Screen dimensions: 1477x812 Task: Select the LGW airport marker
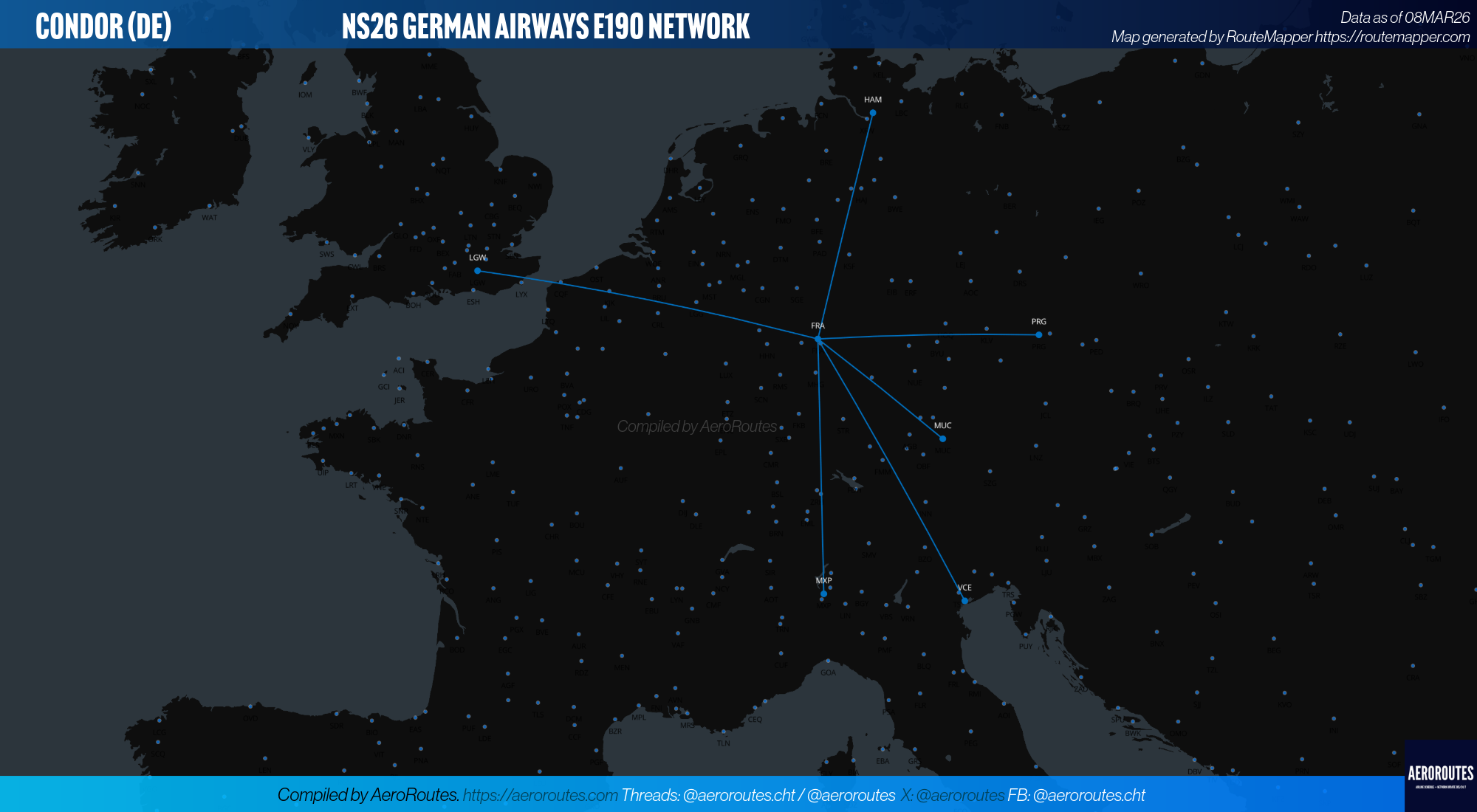pyautogui.click(x=477, y=271)
